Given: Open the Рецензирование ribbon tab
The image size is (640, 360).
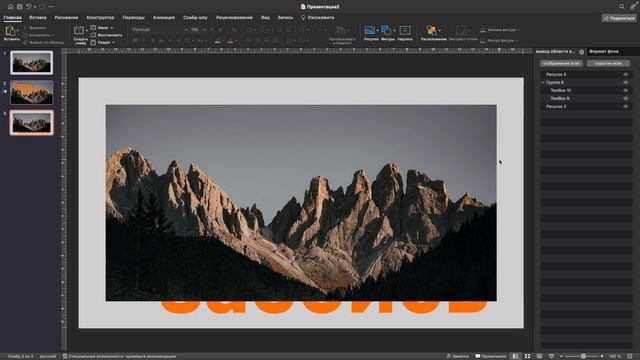Looking at the screenshot, I should coord(234,18).
